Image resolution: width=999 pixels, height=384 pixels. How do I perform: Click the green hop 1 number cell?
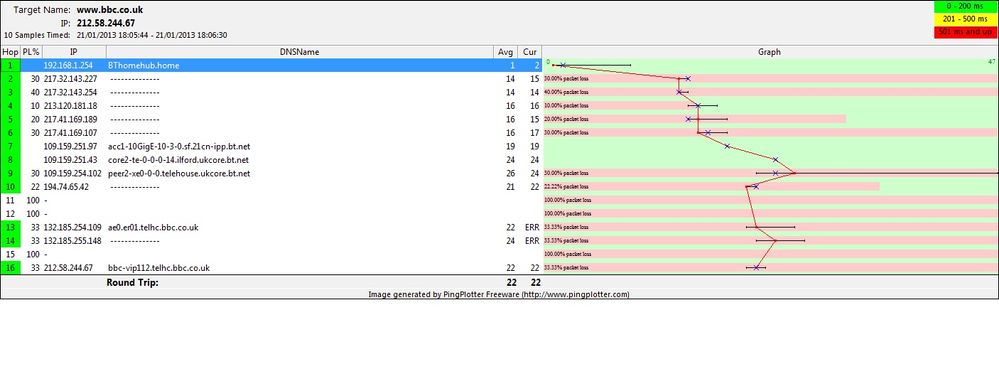pyautogui.click(x=10, y=65)
